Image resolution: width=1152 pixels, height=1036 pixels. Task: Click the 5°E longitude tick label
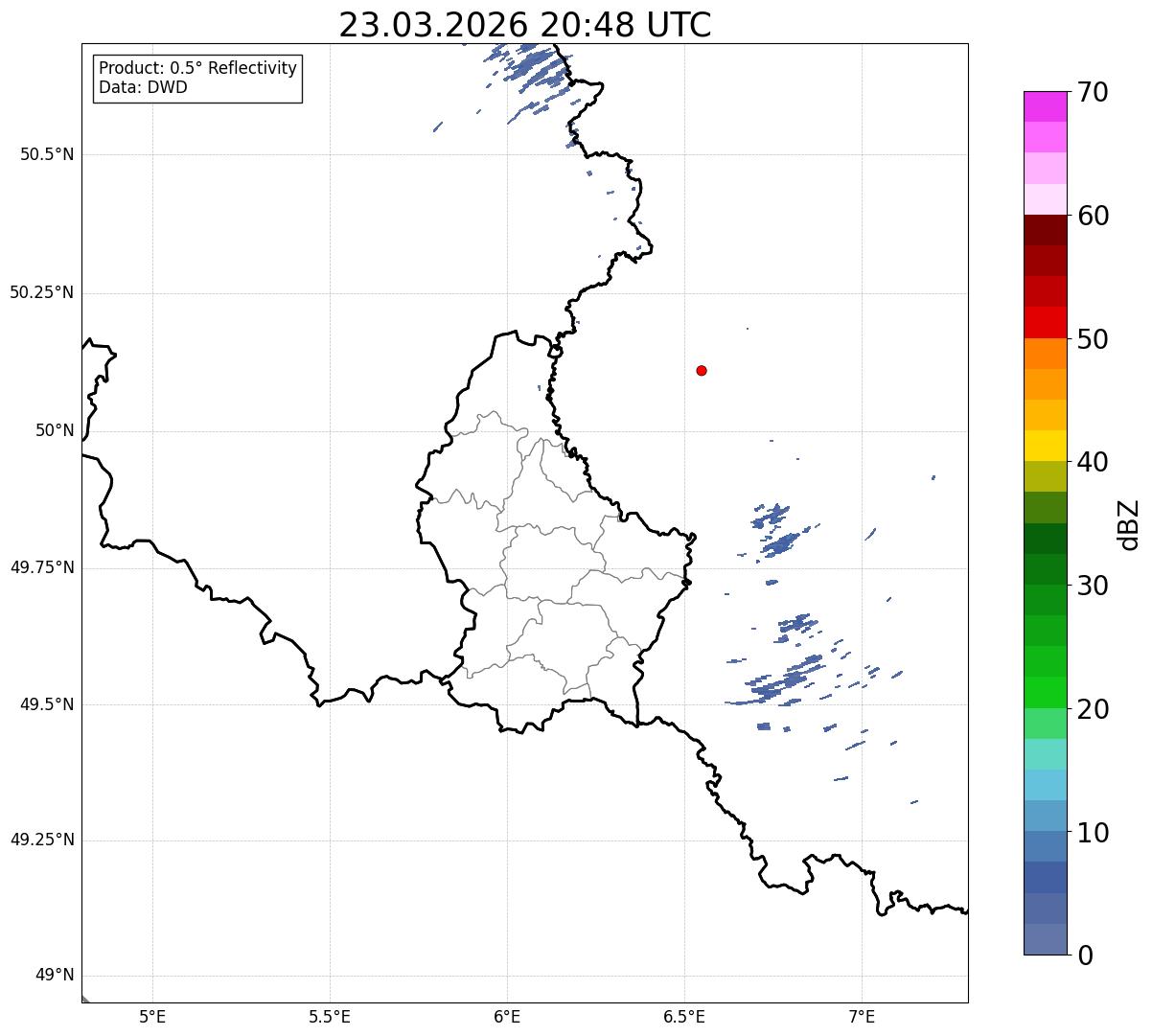(x=152, y=1017)
